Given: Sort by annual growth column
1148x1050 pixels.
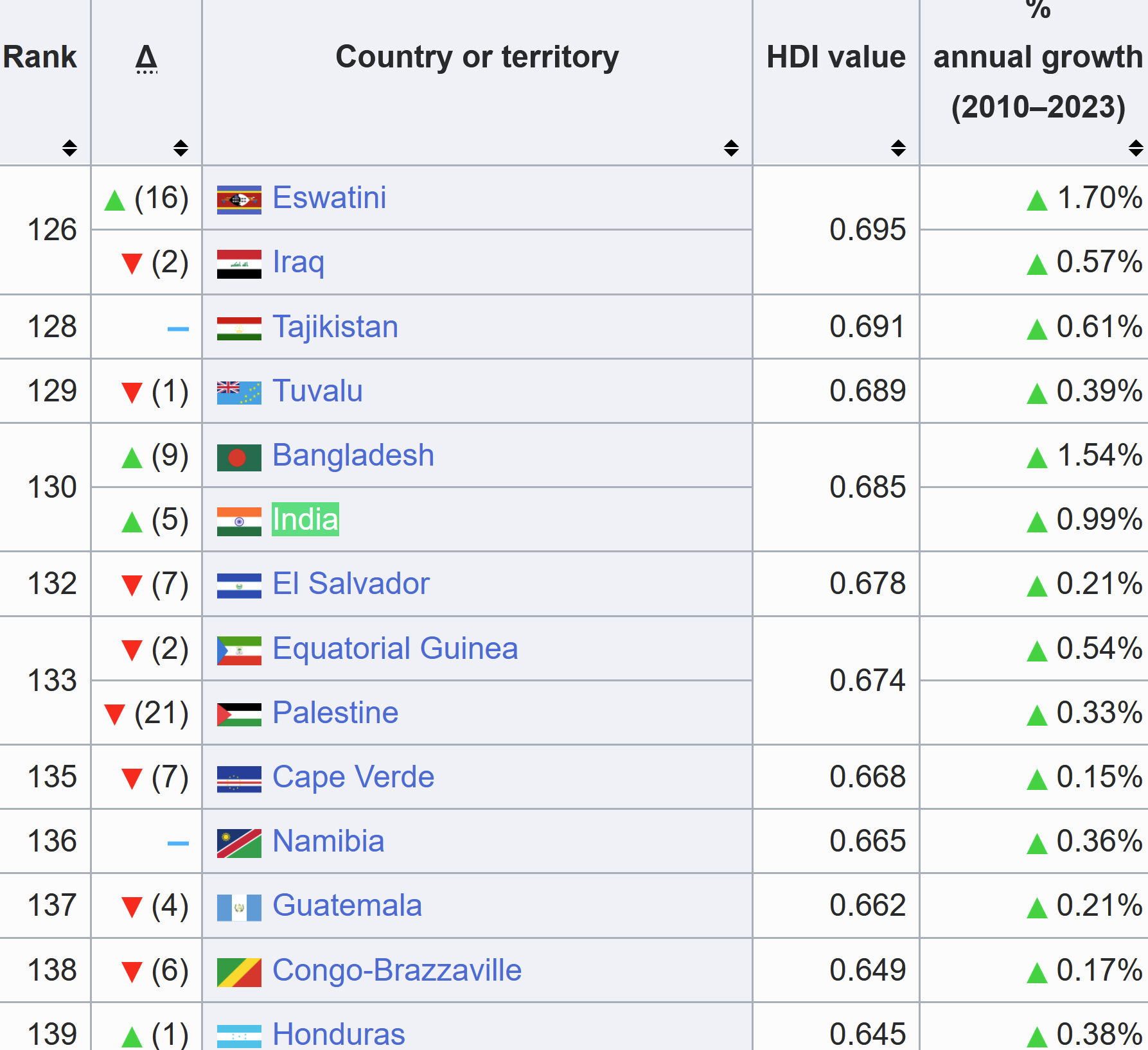Looking at the screenshot, I should point(1135,148).
